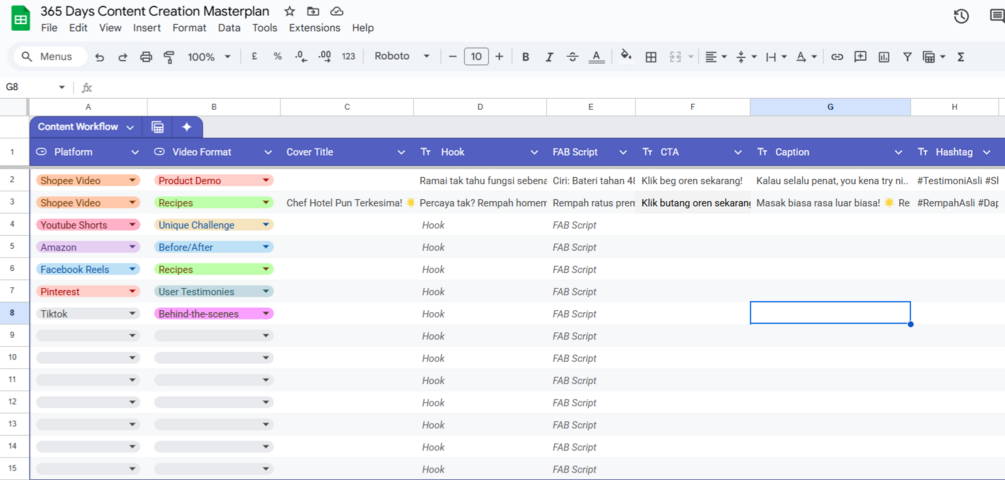This screenshot has width=1005, height=480.
Task: Increase decimal places
Action: (x=325, y=56)
